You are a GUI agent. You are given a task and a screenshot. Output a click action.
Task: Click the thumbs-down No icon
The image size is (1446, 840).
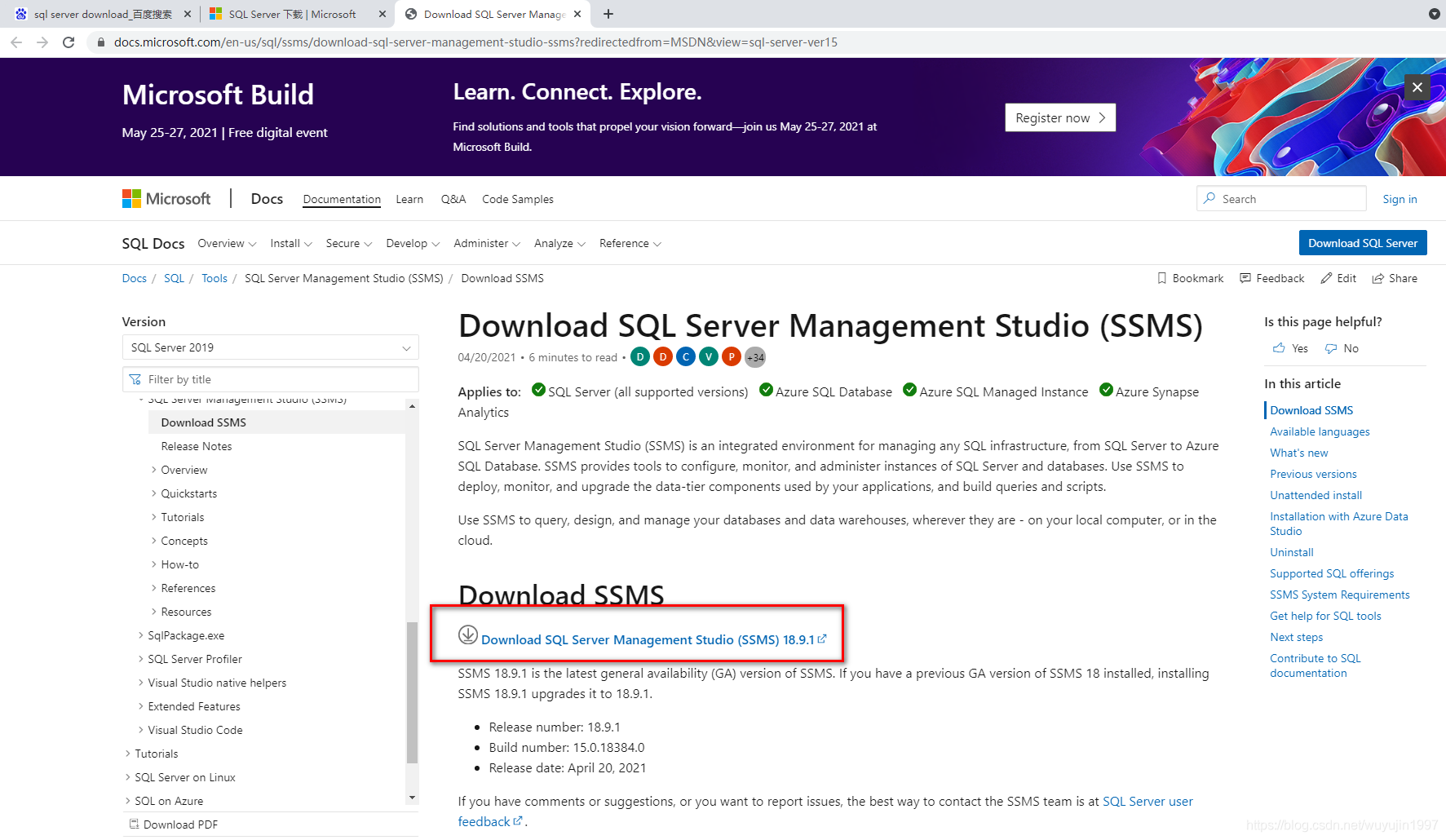[x=1331, y=348]
